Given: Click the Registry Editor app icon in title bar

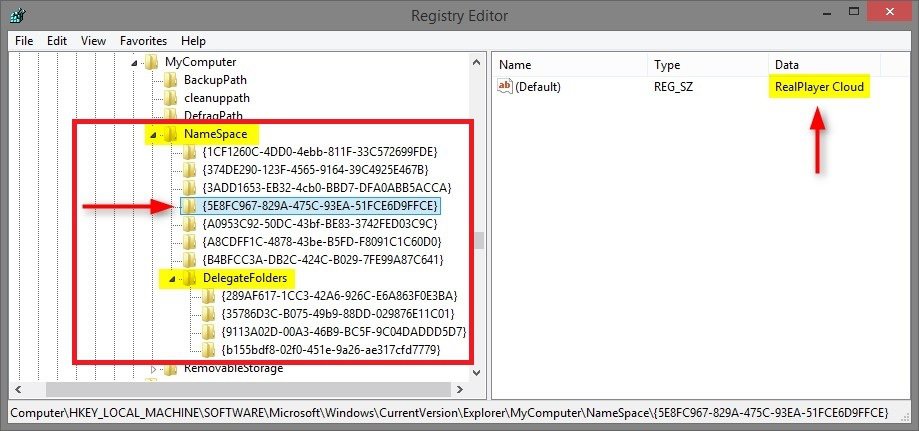Looking at the screenshot, I should pyautogui.click(x=17, y=15).
